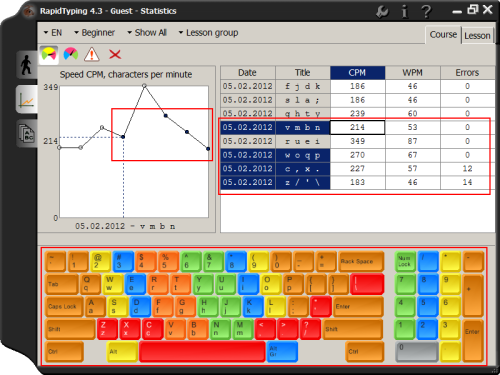Click the Tab key on virtual keyboard
Screen dimensions: 500x375
tap(62, 284)
